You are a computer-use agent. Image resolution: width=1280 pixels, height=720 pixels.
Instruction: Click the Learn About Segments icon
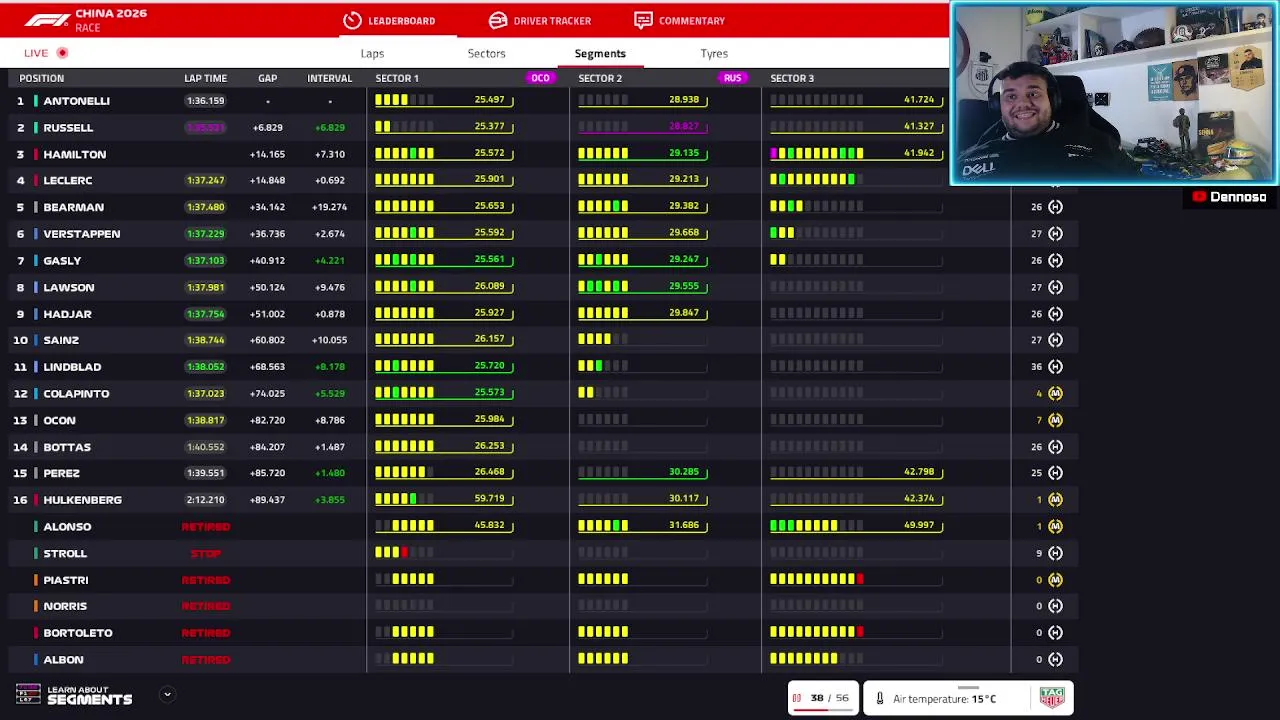(x=28, y=694)
